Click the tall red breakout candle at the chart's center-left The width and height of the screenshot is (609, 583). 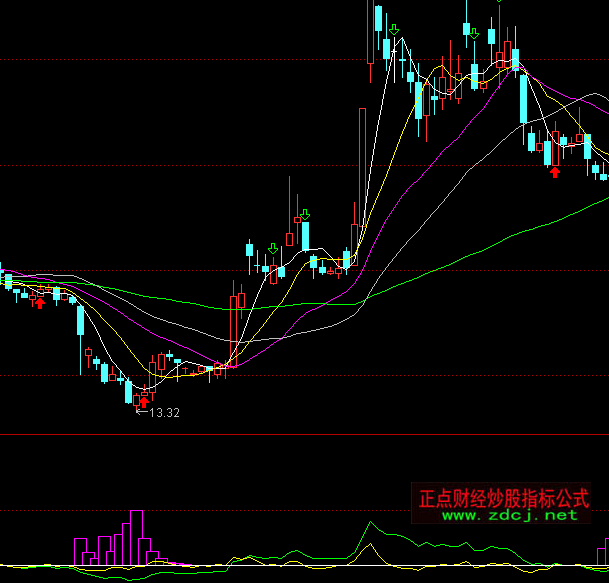(x=234, y=330)
